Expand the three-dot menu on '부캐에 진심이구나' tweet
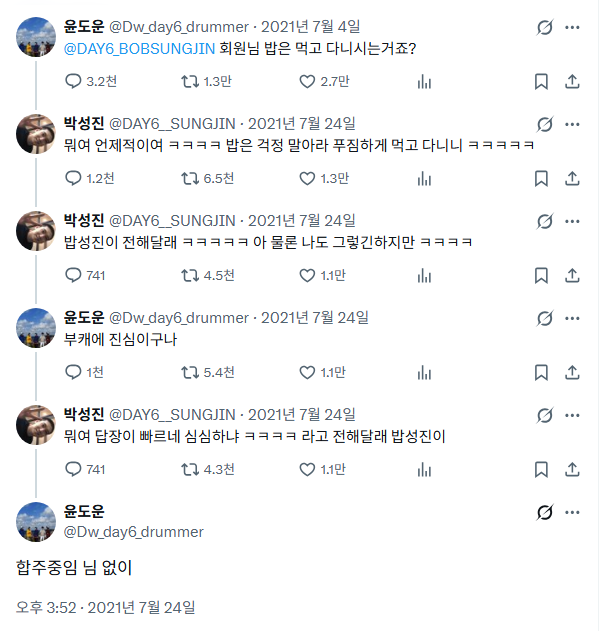The image size is (602, 631). pyautogui.click(x=572, y=318)
